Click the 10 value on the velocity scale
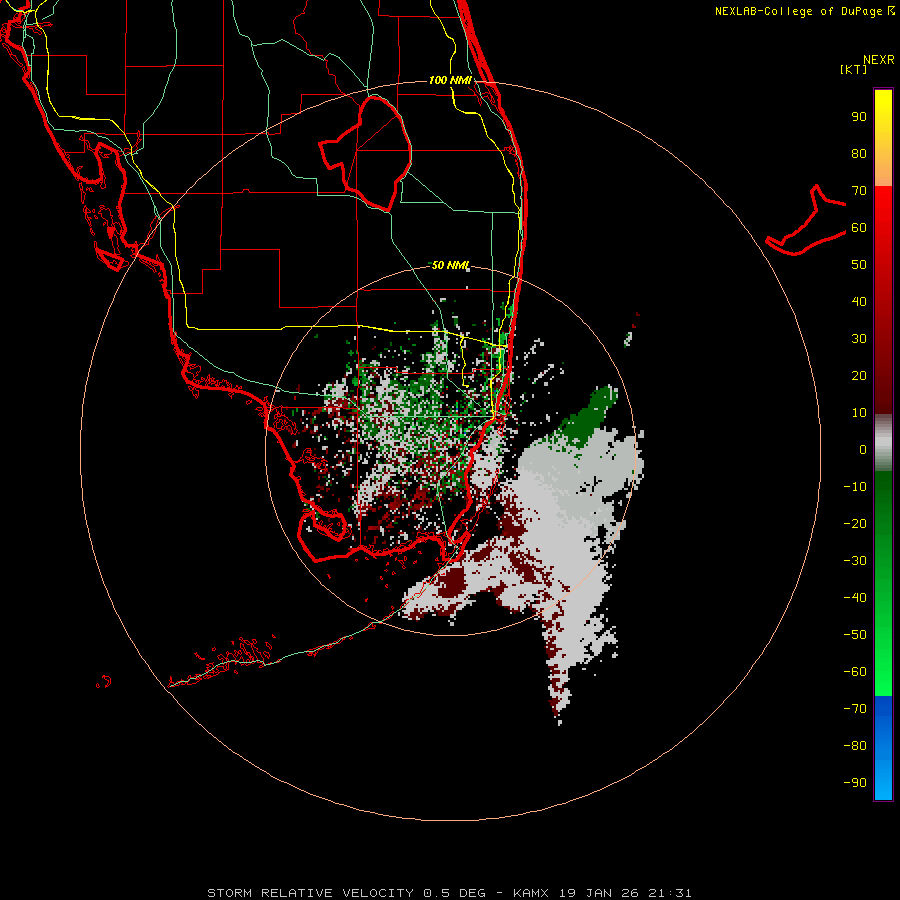The width and height of the screenshot is (900, 900). click(x=859, y=413)
